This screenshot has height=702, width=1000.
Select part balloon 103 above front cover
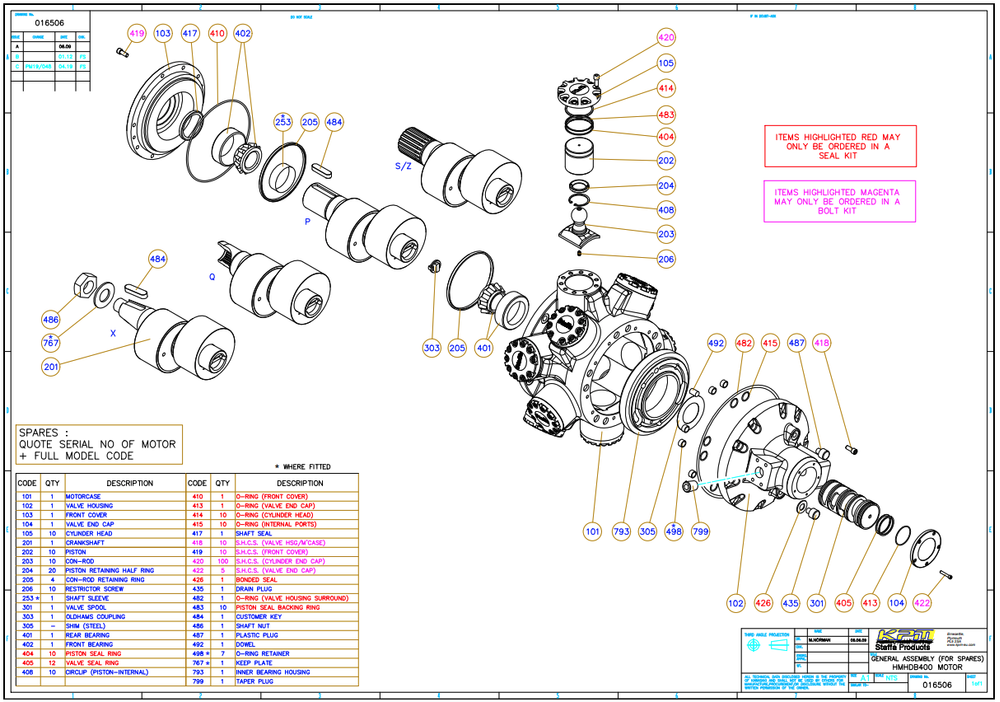coord(163,33)
